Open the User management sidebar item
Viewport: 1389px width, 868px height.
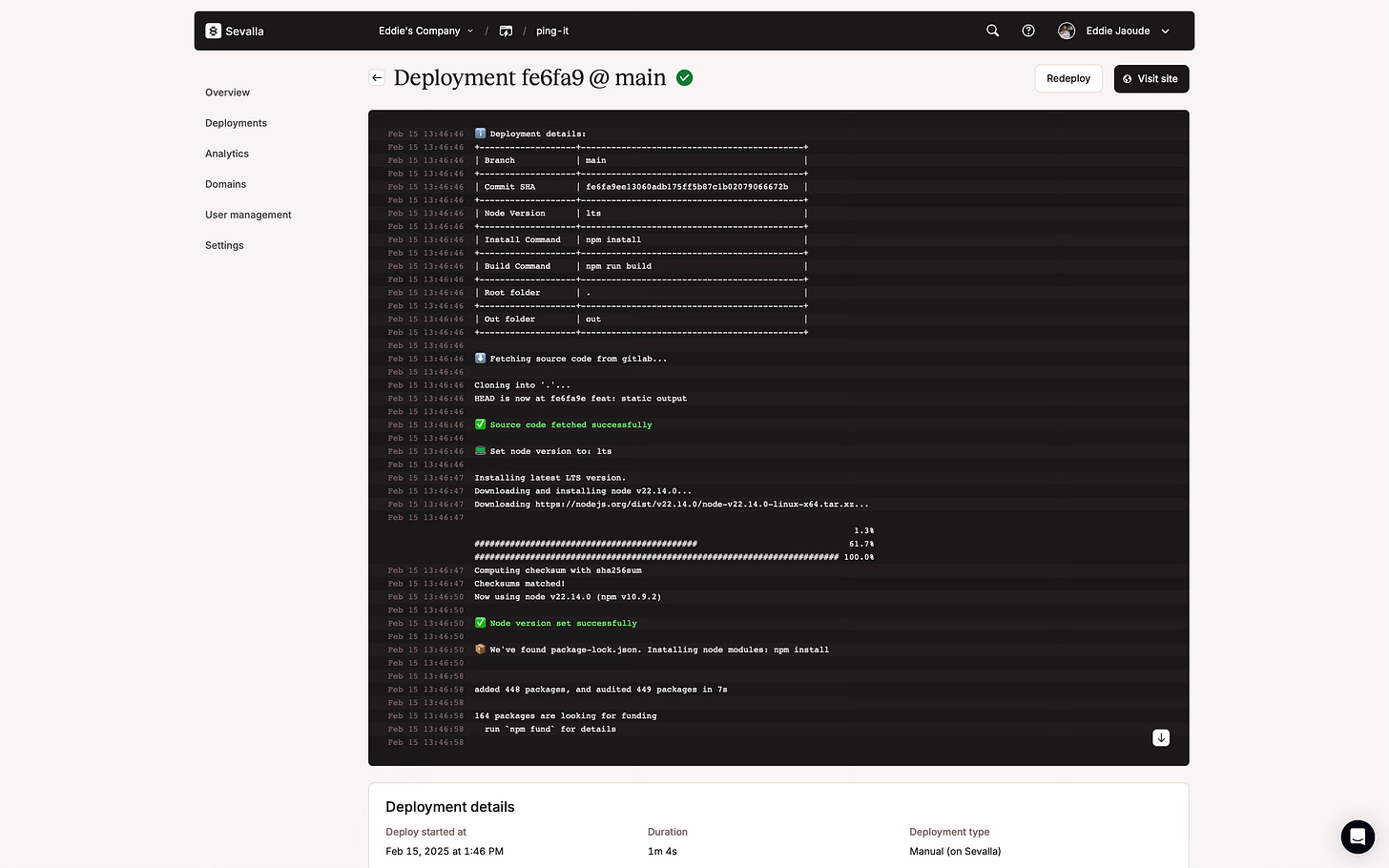(248, 215)
